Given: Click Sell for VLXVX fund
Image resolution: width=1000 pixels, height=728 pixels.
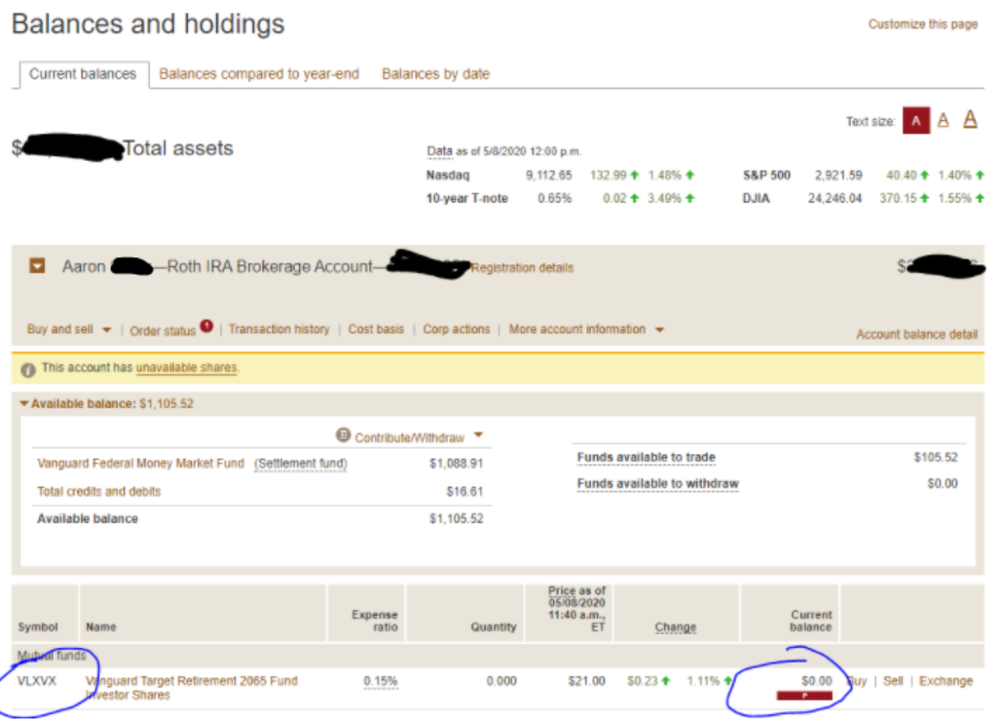Looking at the screenshot, I should pyautogui.click(x=893, y=681).
